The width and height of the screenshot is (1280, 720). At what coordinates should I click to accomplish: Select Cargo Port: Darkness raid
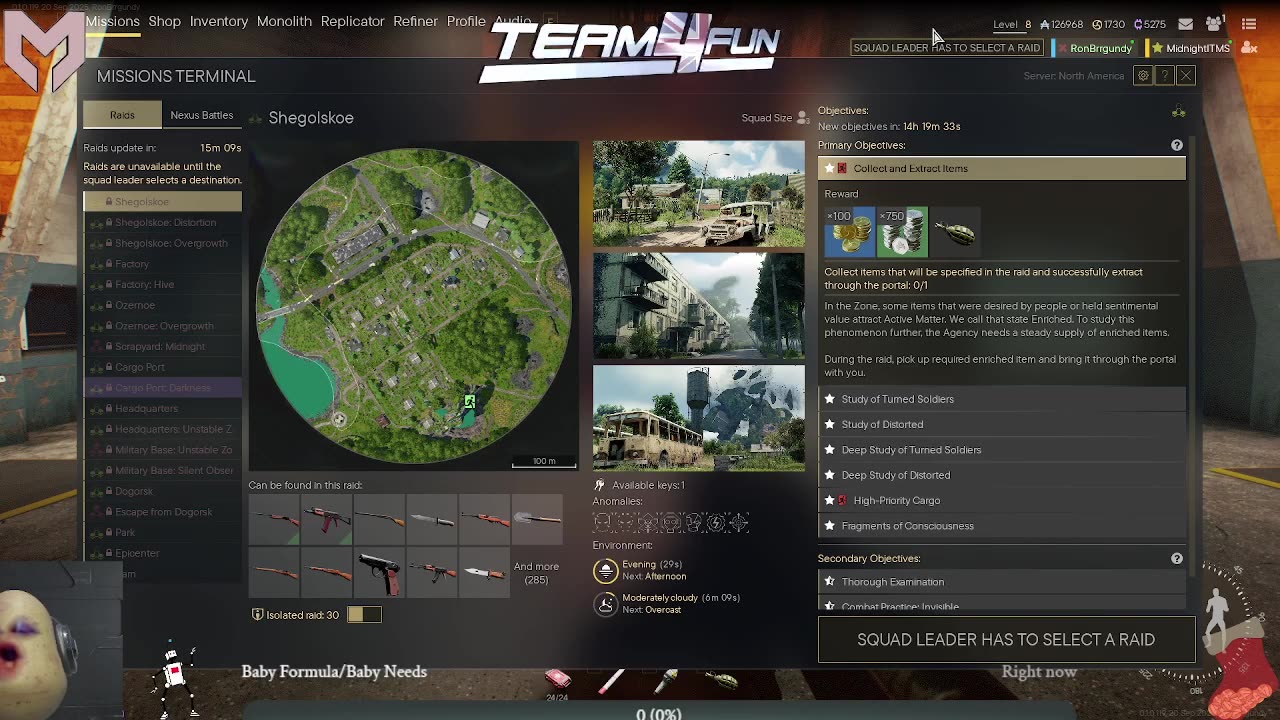tap(162, 388)
